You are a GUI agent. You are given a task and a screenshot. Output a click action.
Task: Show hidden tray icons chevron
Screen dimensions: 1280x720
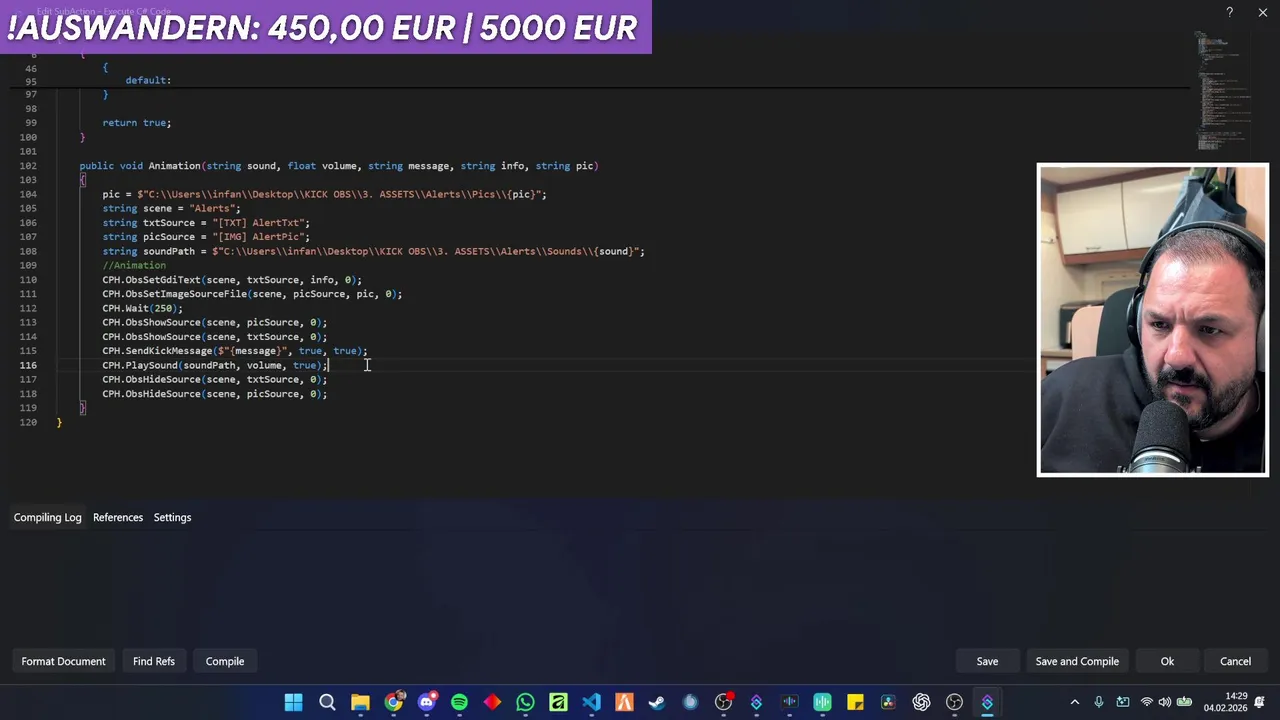[1075, 702]
